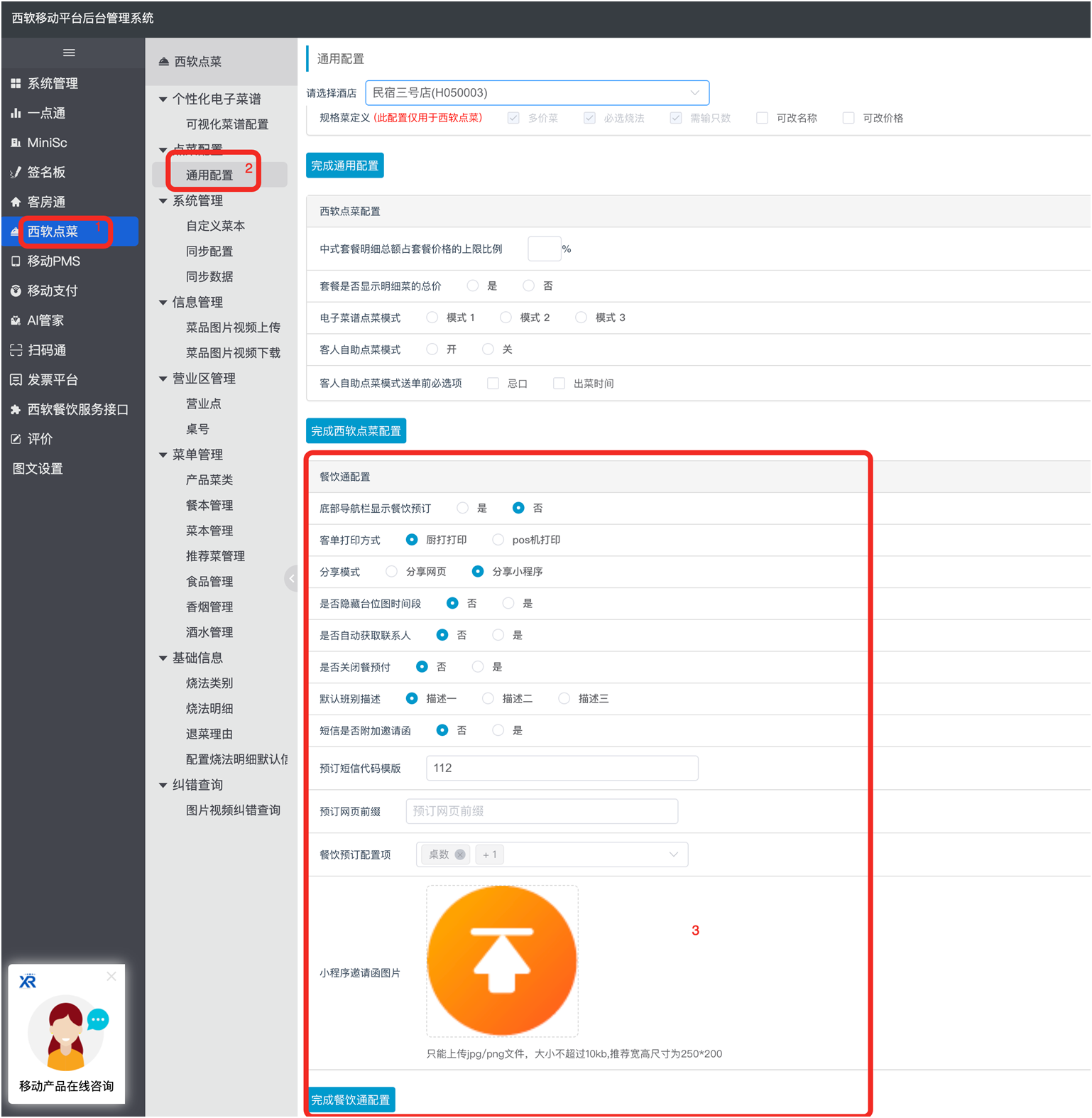Click the 完成餐饮通配置 button
This screenshot has height=1118, width=1092.
coord(351,1100)
